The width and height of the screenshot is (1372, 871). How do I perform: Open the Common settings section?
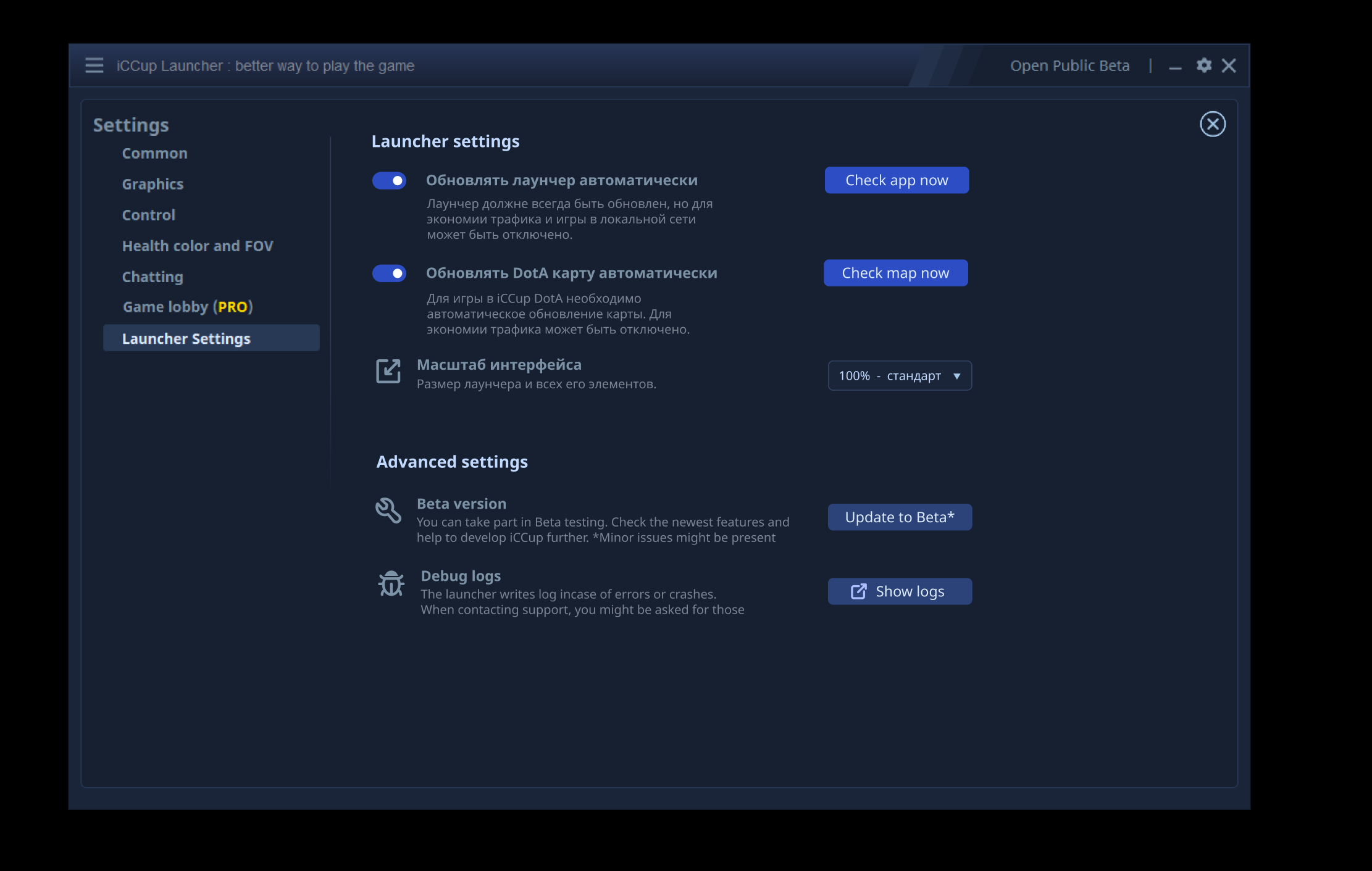click(x=154, y=154)
